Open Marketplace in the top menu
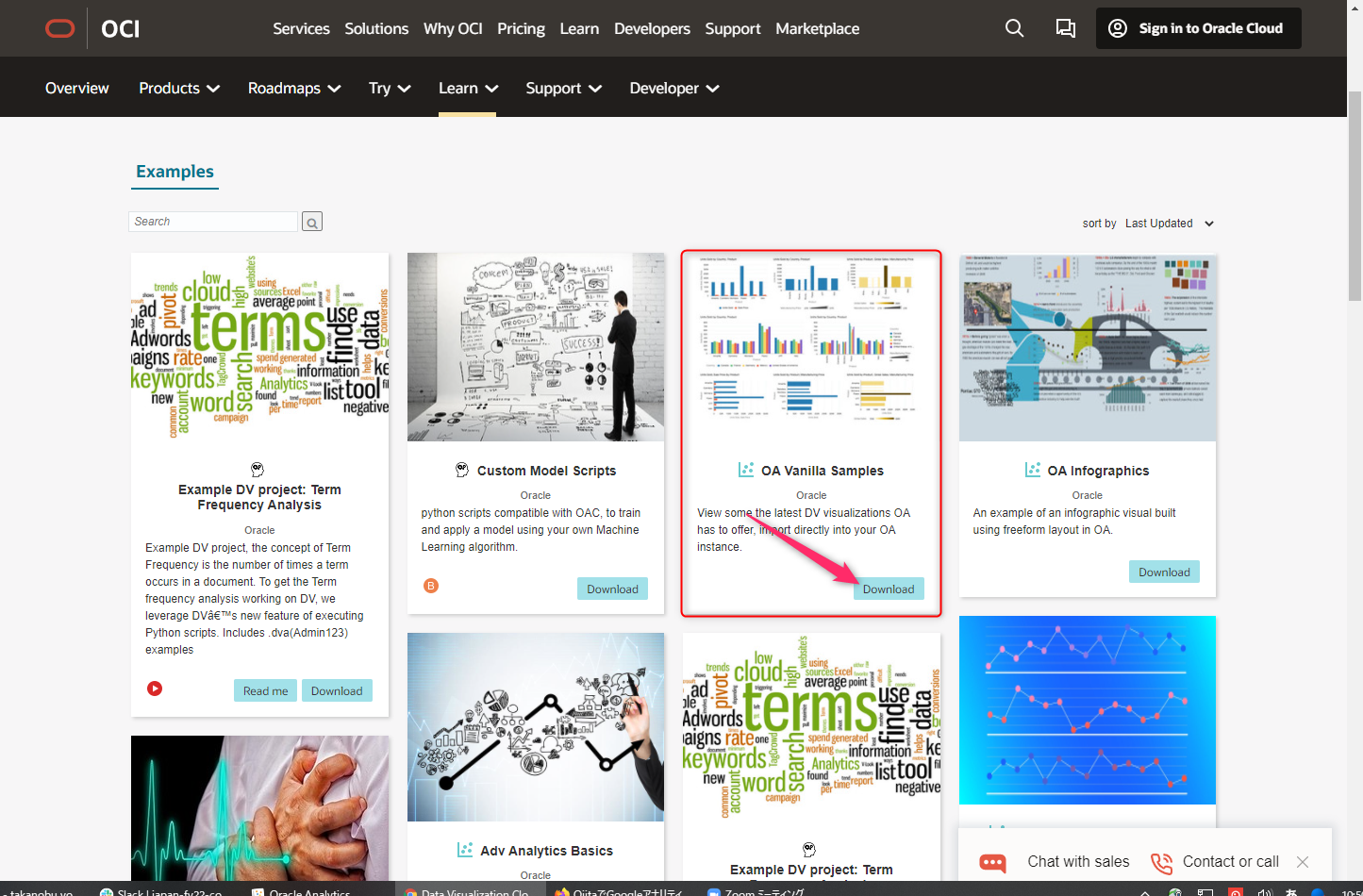The height and width of the screenshot is (896, 1363). [817, 28]
